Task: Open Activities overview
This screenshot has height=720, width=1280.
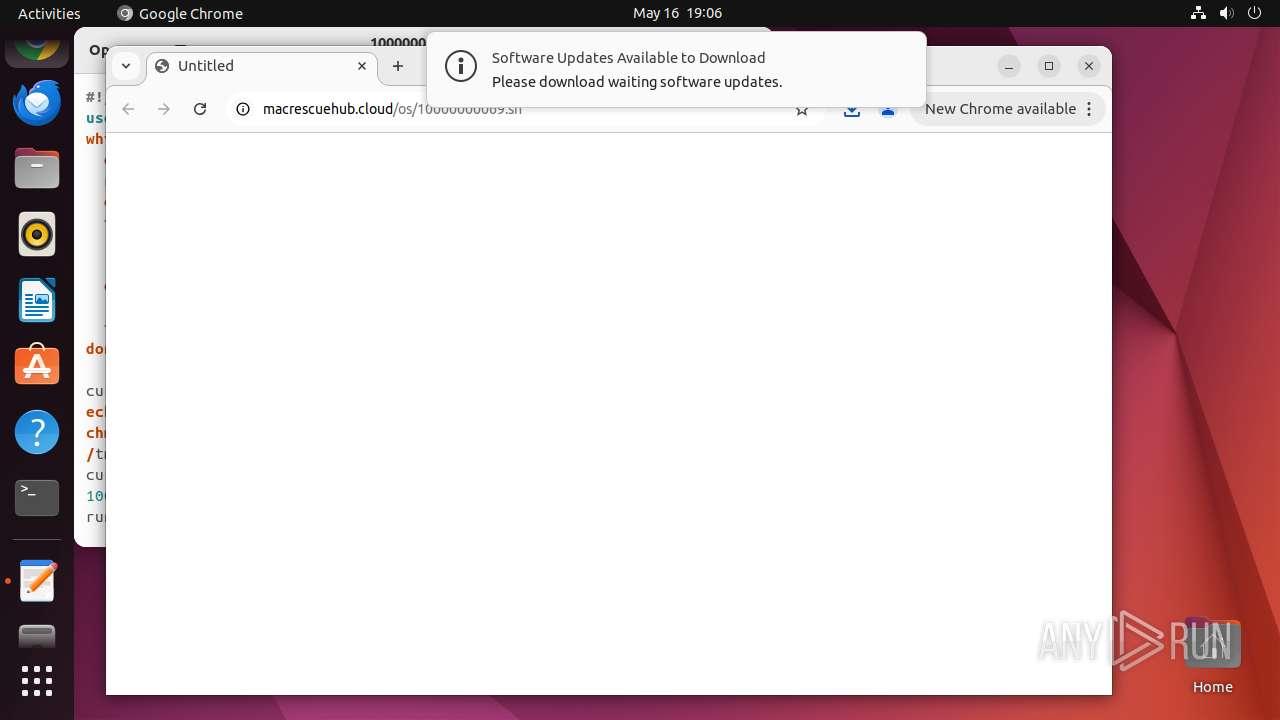Action: tap(49, 13)
